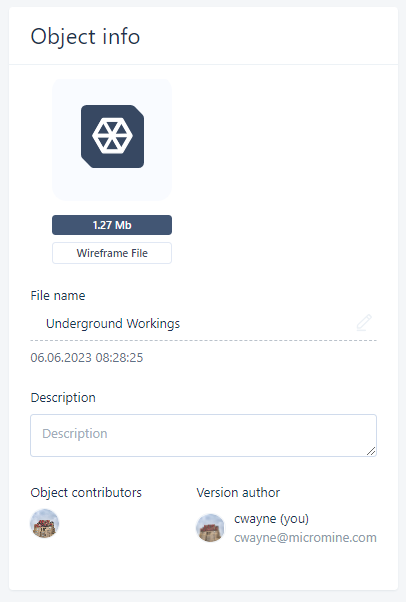This screenshot has height=602, width=406.
Task: Click the Description heading label
Action: pyautogui.click(x=63, y=398)
